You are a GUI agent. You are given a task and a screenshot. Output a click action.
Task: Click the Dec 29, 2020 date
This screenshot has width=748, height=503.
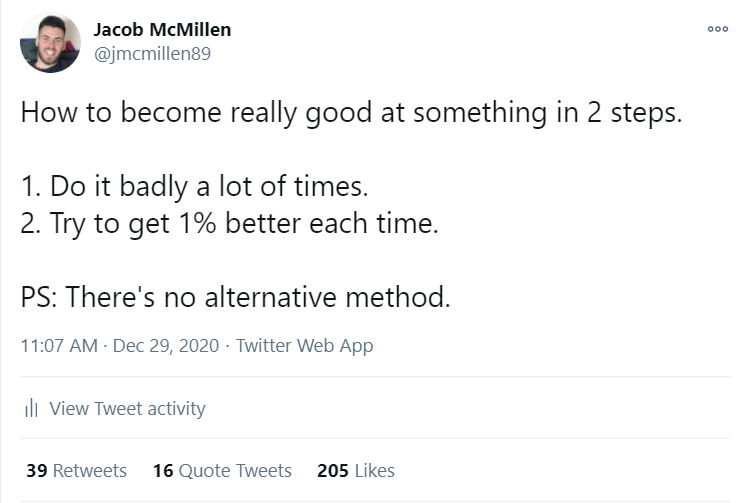pyautogui.click(x=166, y=346)
